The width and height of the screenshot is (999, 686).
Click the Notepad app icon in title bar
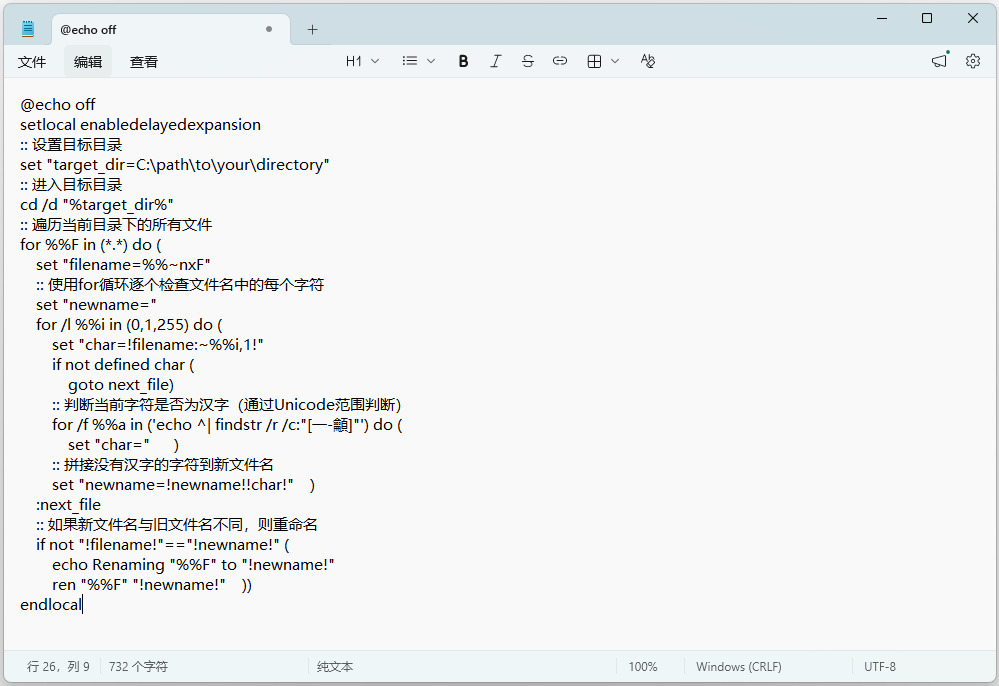[x=27, y=29]
